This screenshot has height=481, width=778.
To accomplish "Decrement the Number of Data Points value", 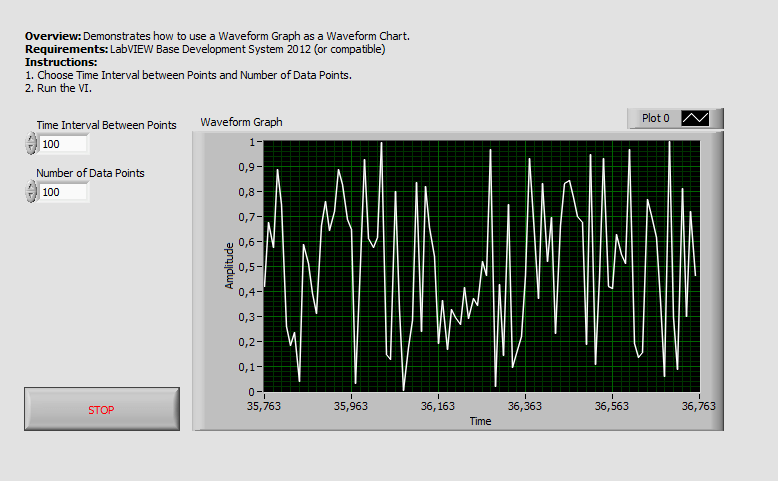I will pos(31,197).
